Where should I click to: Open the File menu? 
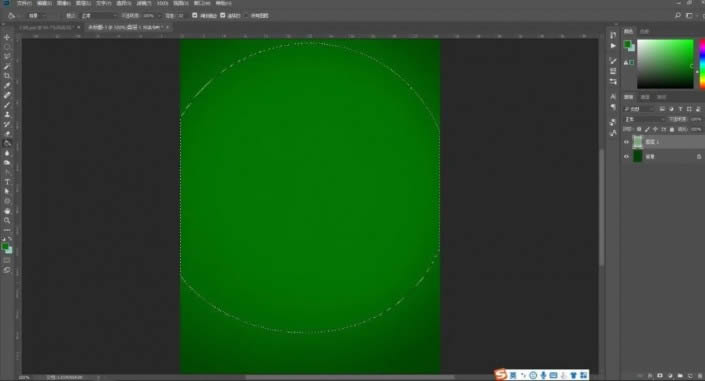point(24,3)
